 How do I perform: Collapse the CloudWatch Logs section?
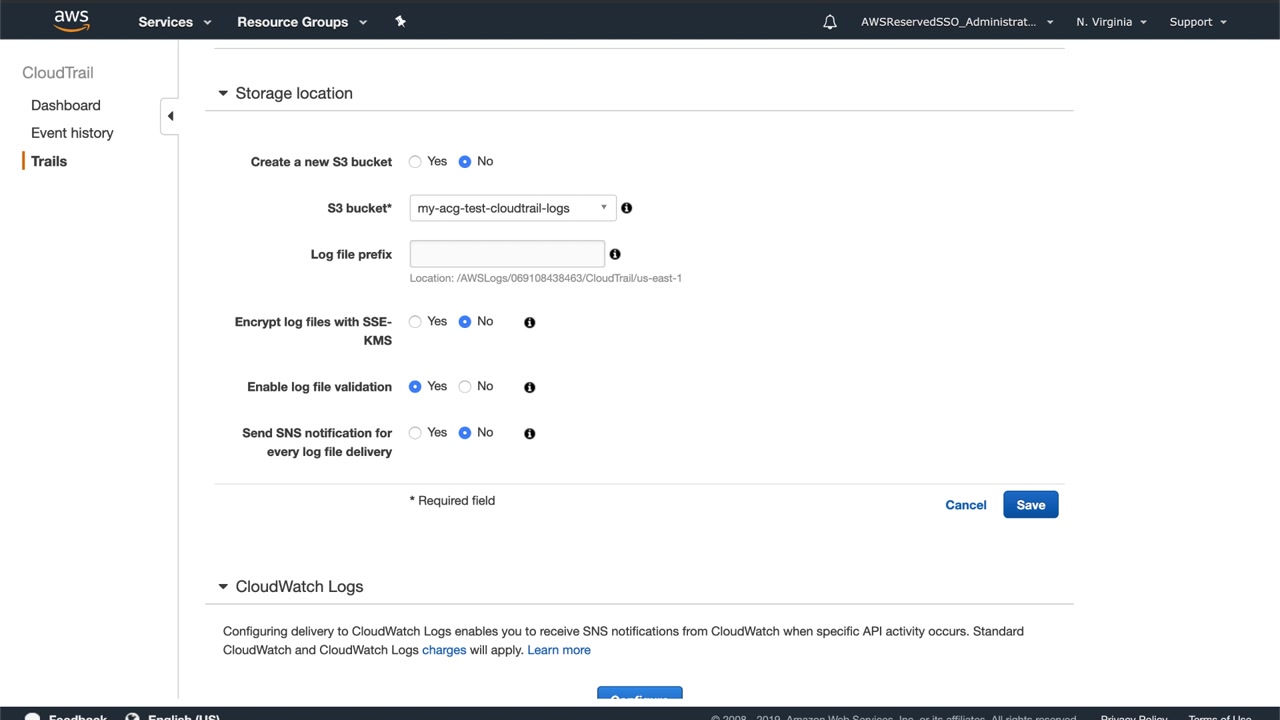(x=223, y=587)
